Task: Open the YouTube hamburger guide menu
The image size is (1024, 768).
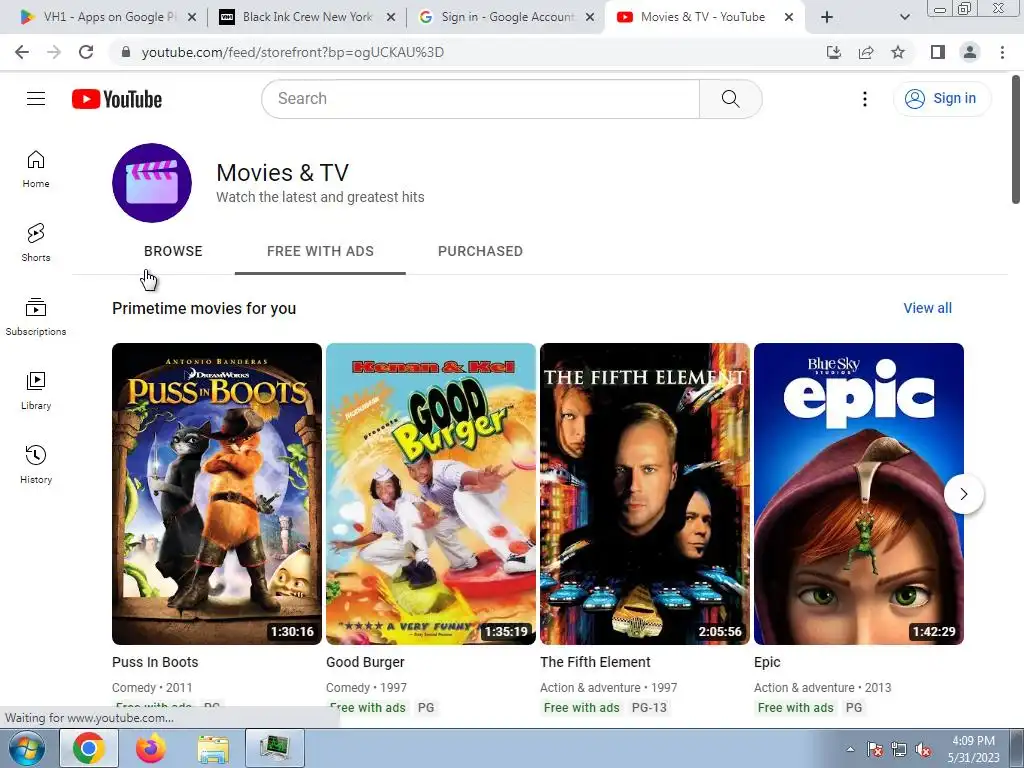Action: [36, 99]
